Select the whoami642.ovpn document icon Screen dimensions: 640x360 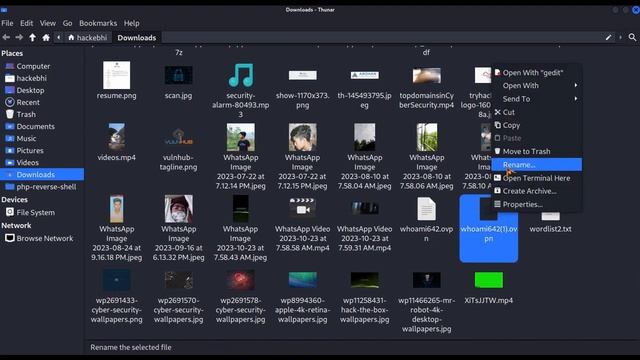pyautogui.click(x=427, y=209)
